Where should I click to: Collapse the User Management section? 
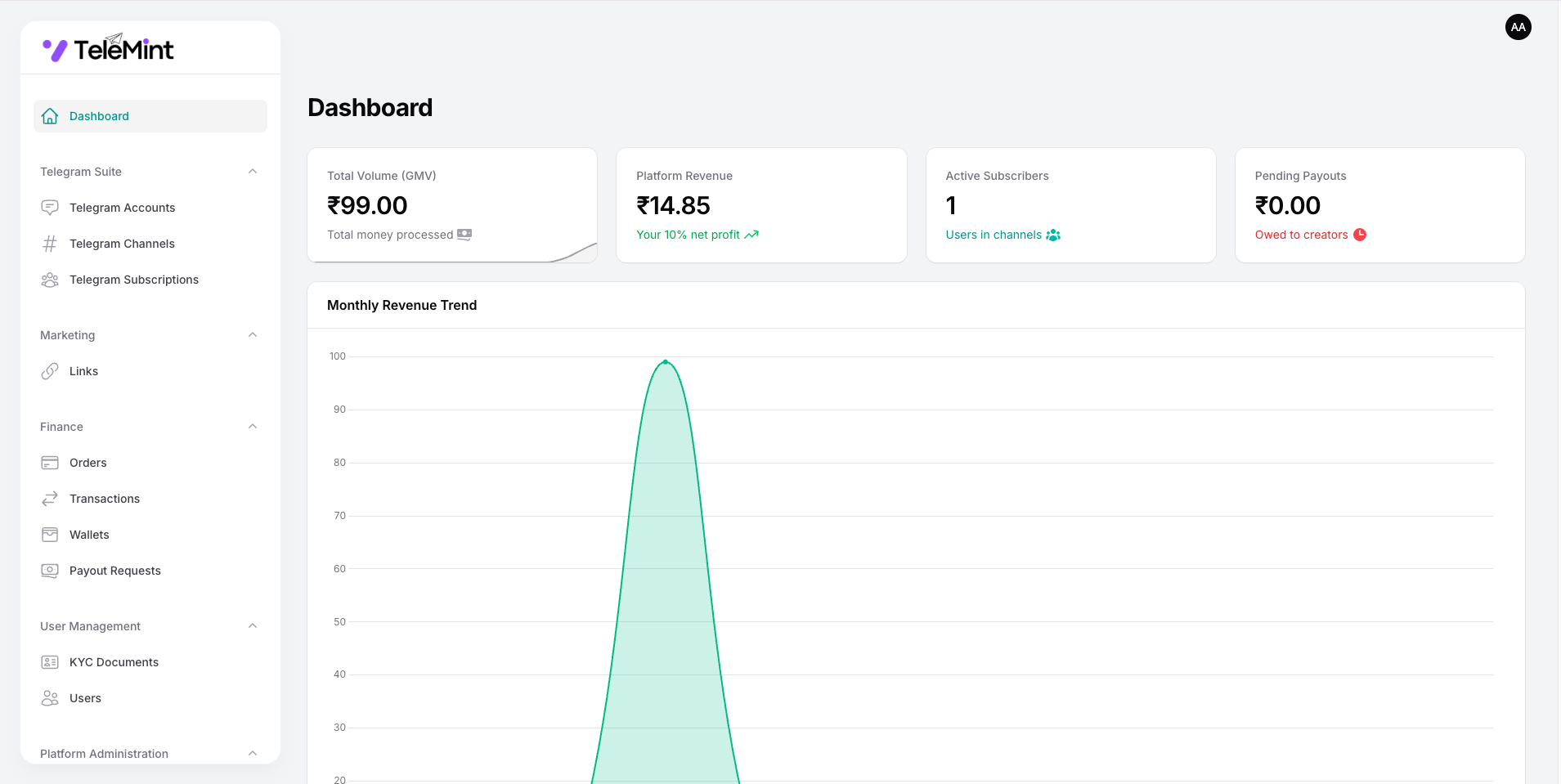pyautogui.click(x=253, y=626)
